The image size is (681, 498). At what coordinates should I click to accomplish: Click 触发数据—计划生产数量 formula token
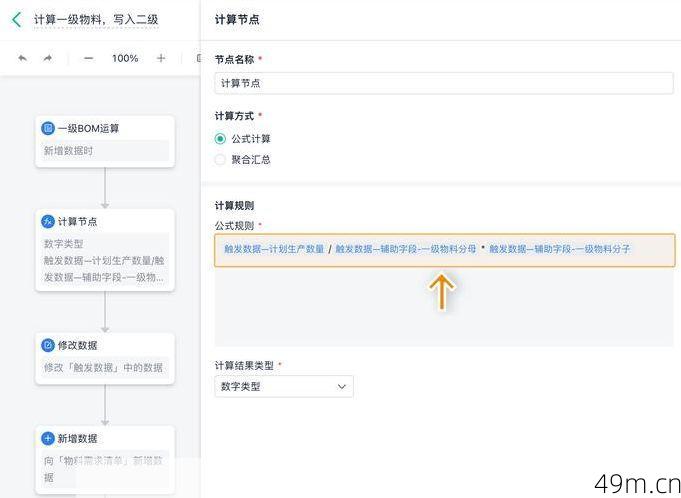pyautogui.click(x=274, y=249)
